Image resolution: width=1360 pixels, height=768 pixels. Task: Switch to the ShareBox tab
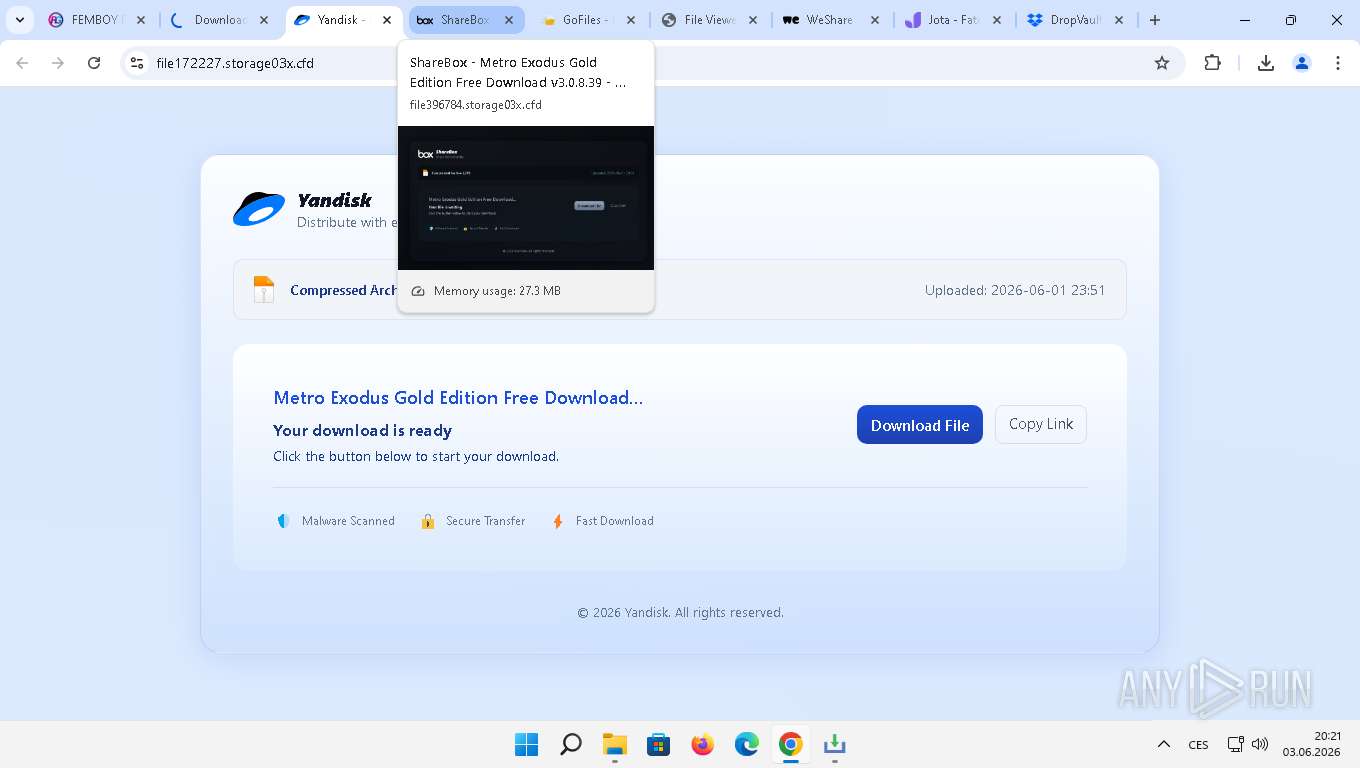(467, 20)
